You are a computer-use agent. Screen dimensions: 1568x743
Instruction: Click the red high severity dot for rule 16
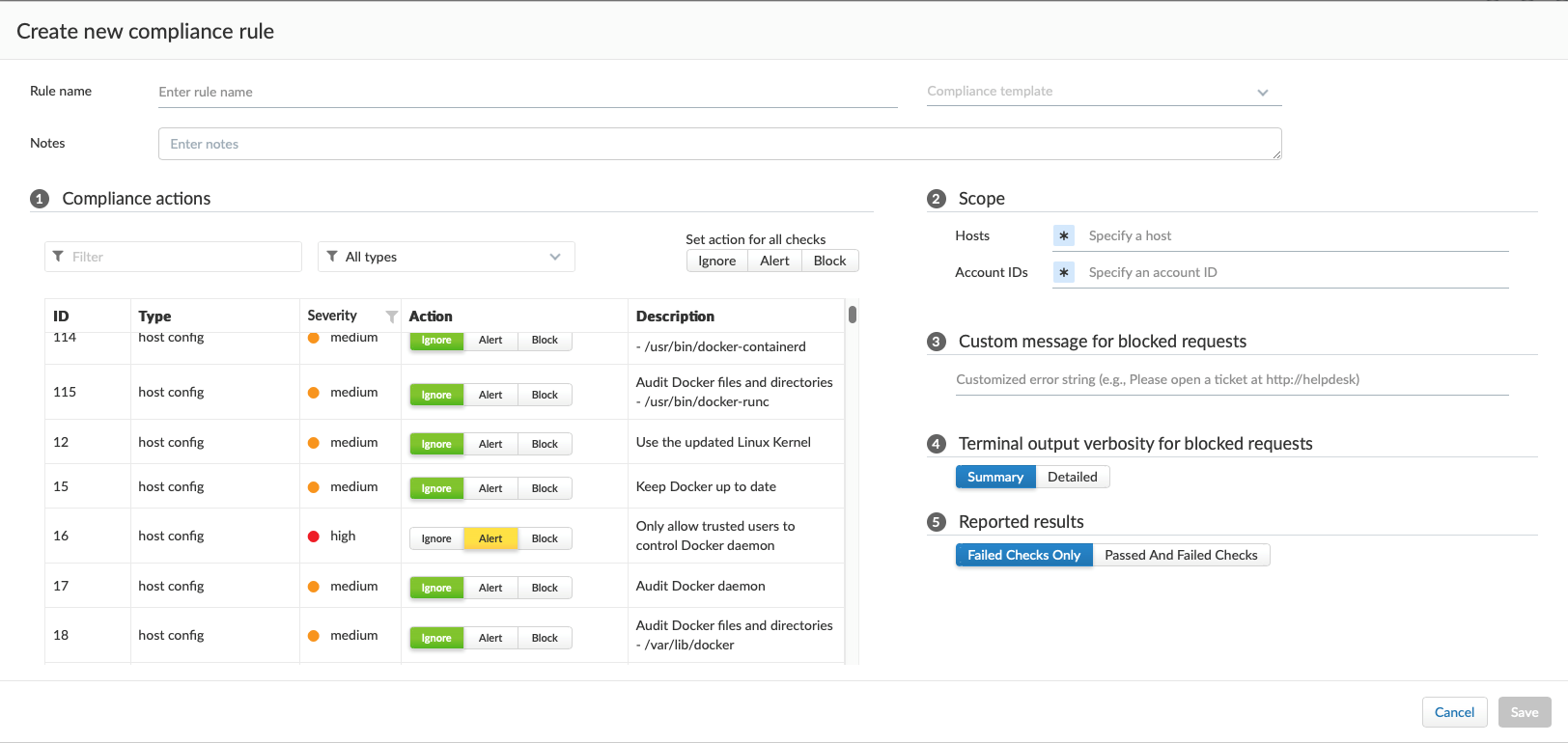[x=314, y=537]
